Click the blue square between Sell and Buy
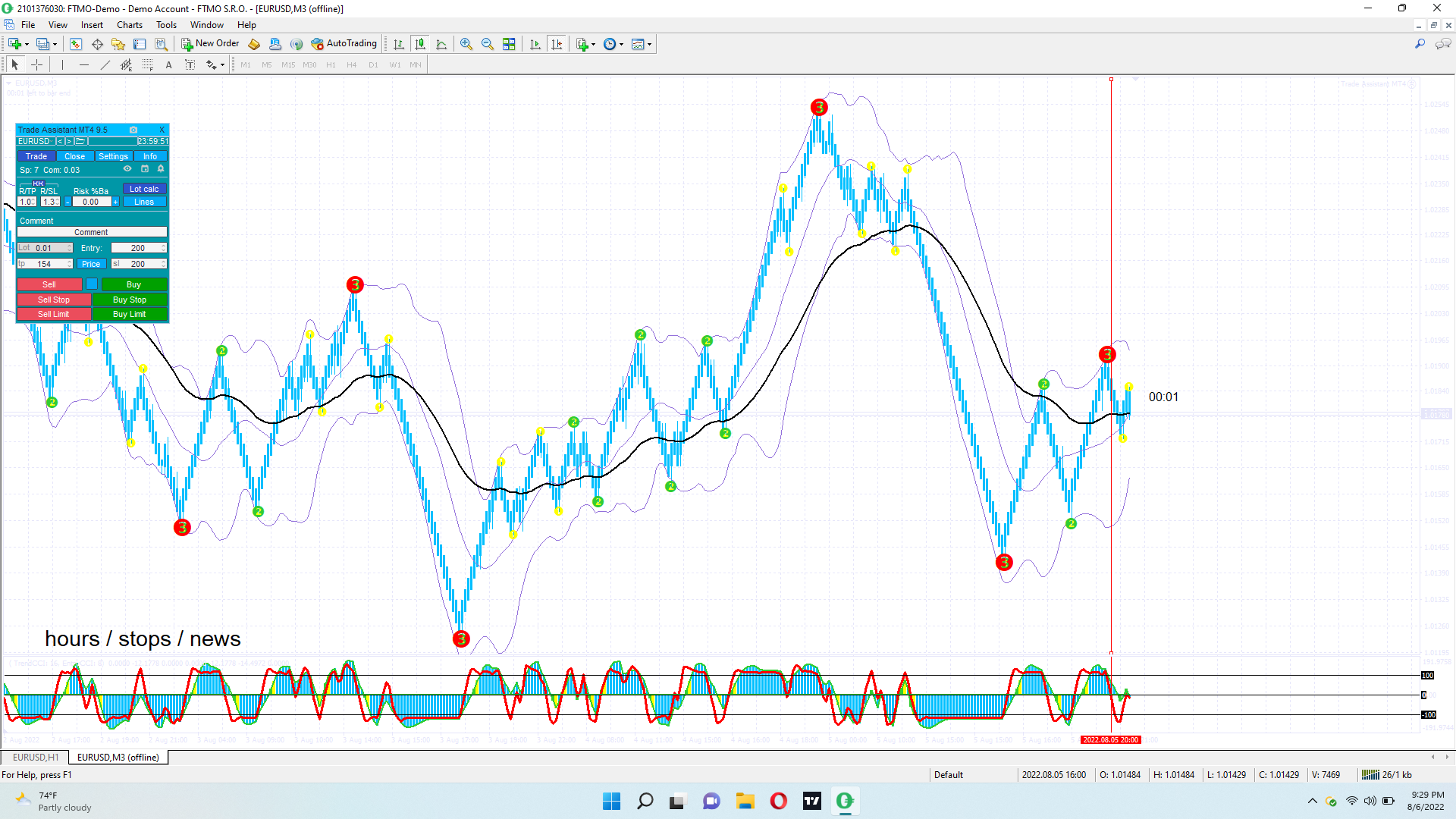 point(92,284)
